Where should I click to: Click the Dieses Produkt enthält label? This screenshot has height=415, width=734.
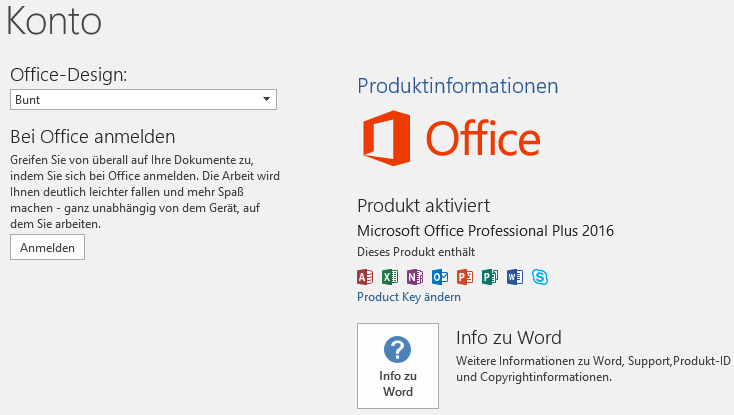pyautogui.click(x=416, y=252)
